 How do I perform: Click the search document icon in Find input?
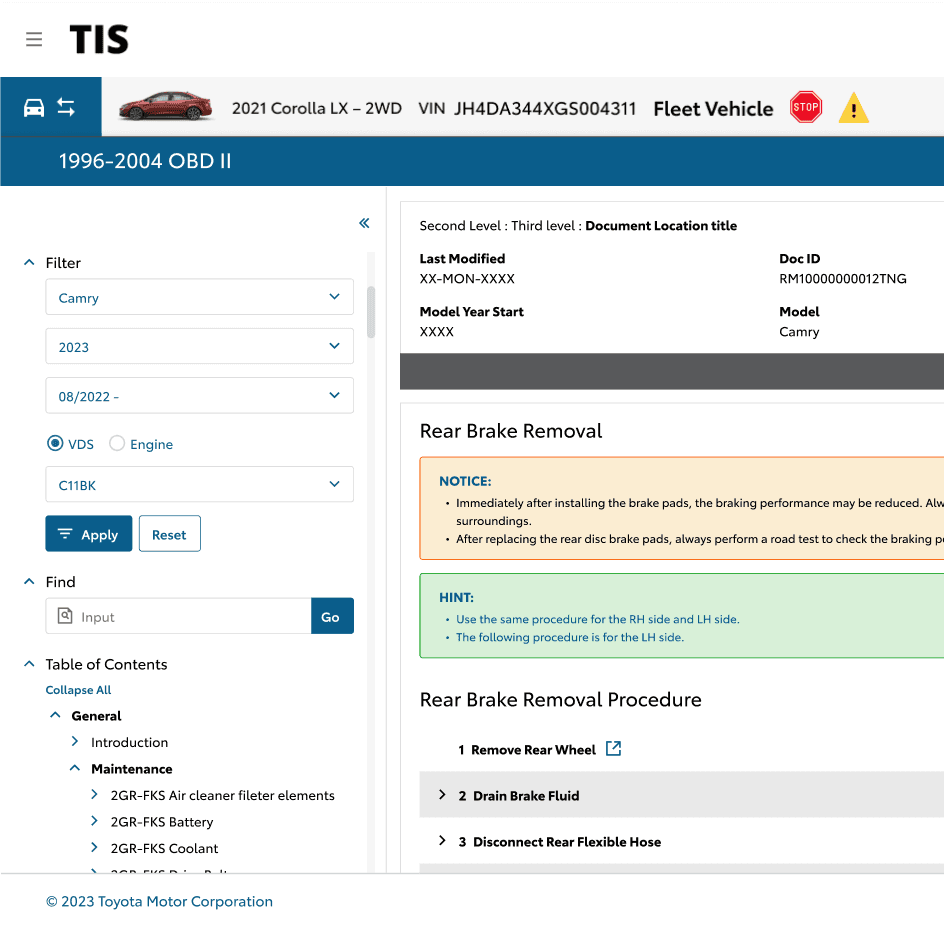[x=65, y=616]
